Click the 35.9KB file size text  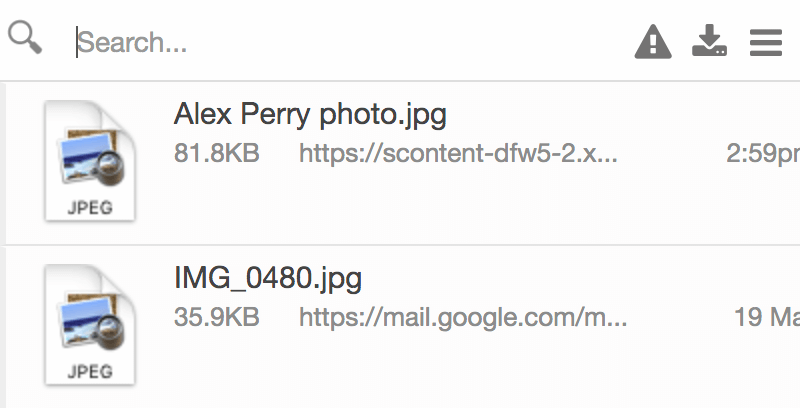(x=217, y=317)
